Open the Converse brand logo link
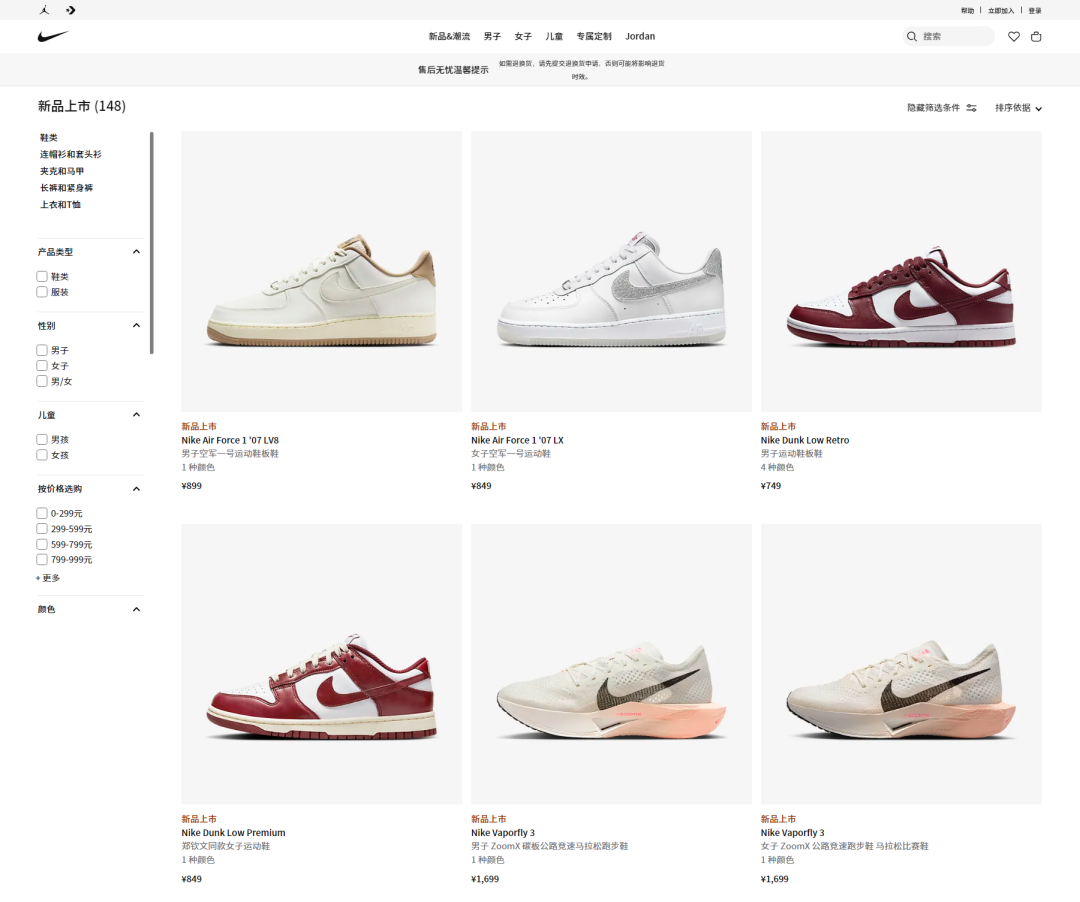1080x902 pixels. [70, 10]
